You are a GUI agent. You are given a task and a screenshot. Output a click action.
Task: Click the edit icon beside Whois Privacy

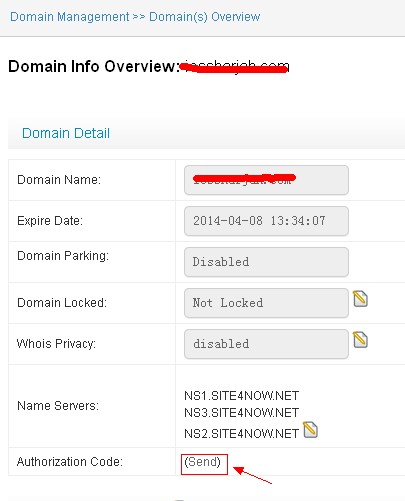[x=360, y=340]
